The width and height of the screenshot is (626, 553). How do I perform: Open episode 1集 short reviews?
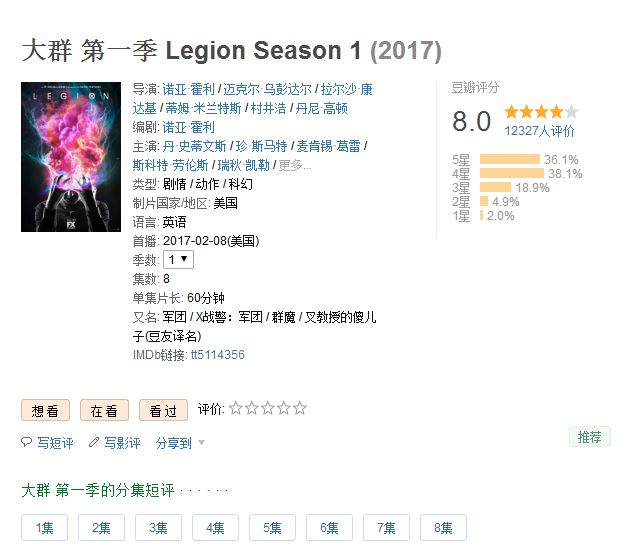45,528
